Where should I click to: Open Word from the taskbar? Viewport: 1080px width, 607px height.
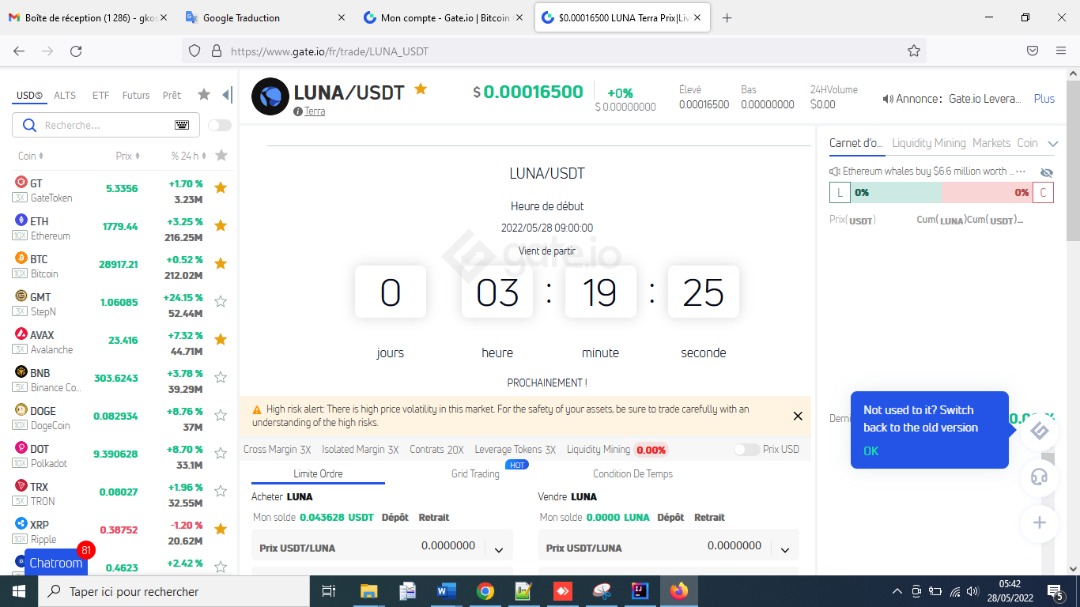coord(446,591)
